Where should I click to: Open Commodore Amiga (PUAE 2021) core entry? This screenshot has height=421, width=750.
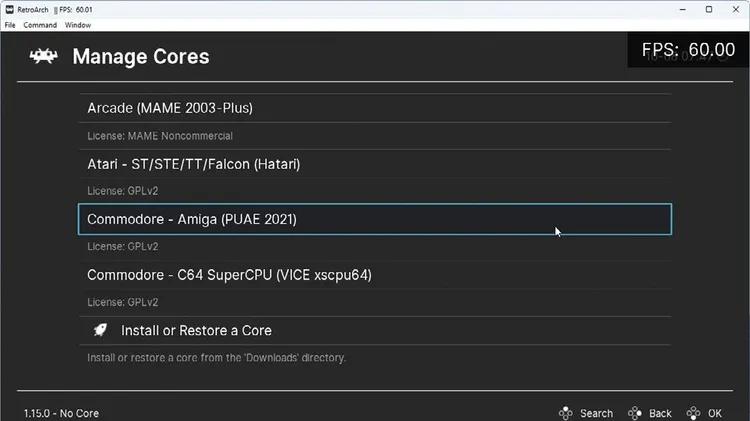click(x=375, y=219)
